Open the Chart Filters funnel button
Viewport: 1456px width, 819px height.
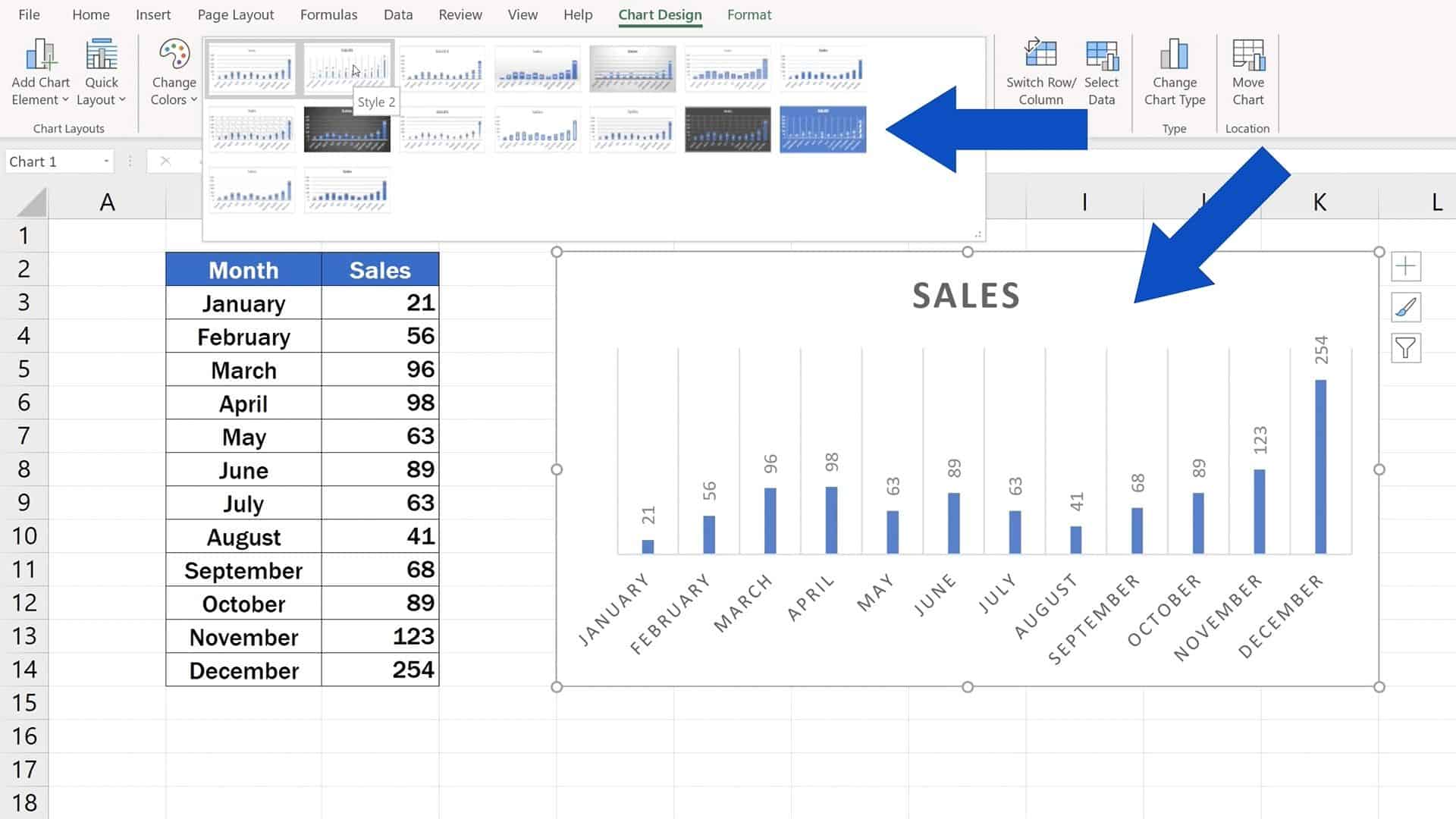(1405, 348)
